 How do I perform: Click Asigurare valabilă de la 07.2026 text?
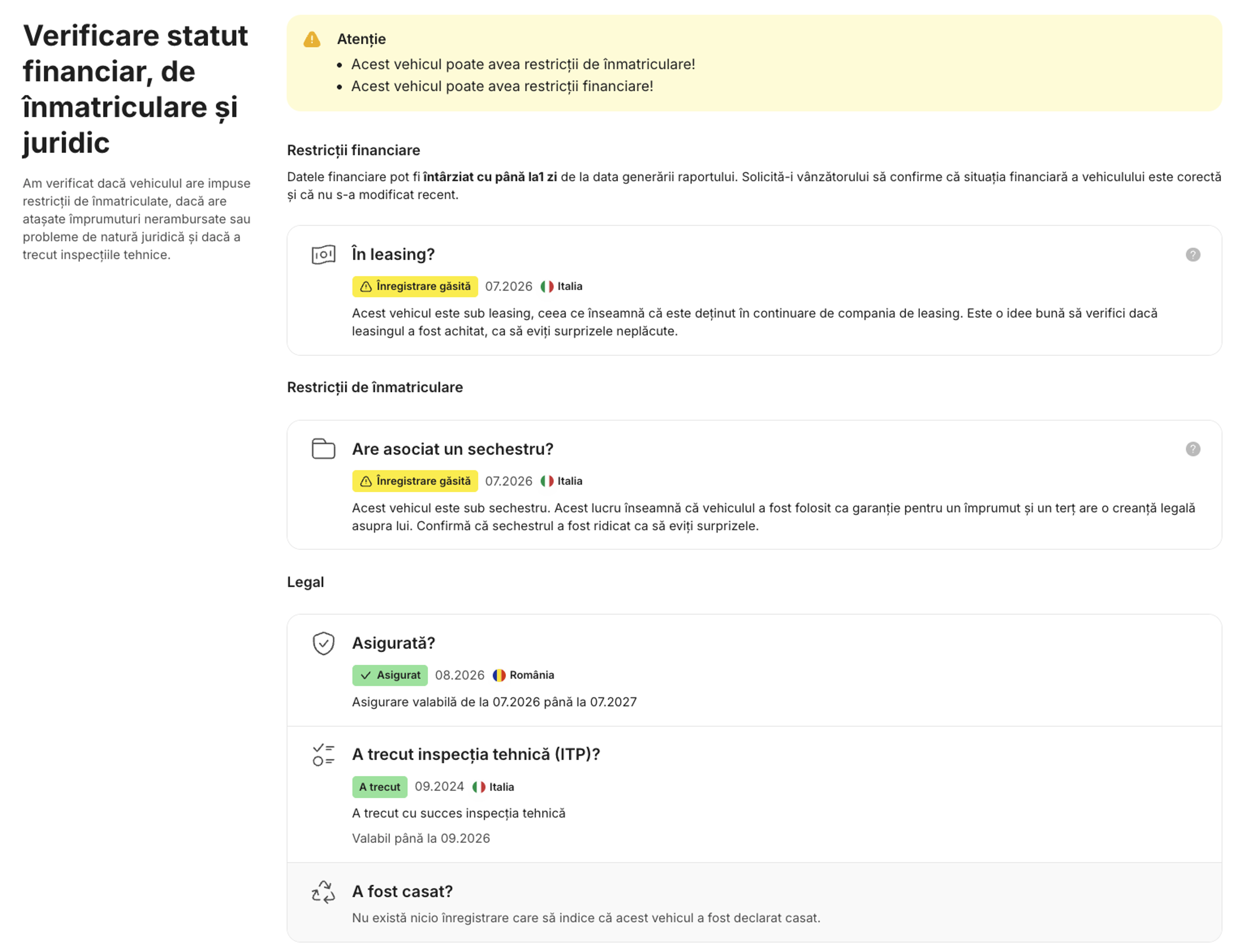pyautogui.click(x=494, y=702)
